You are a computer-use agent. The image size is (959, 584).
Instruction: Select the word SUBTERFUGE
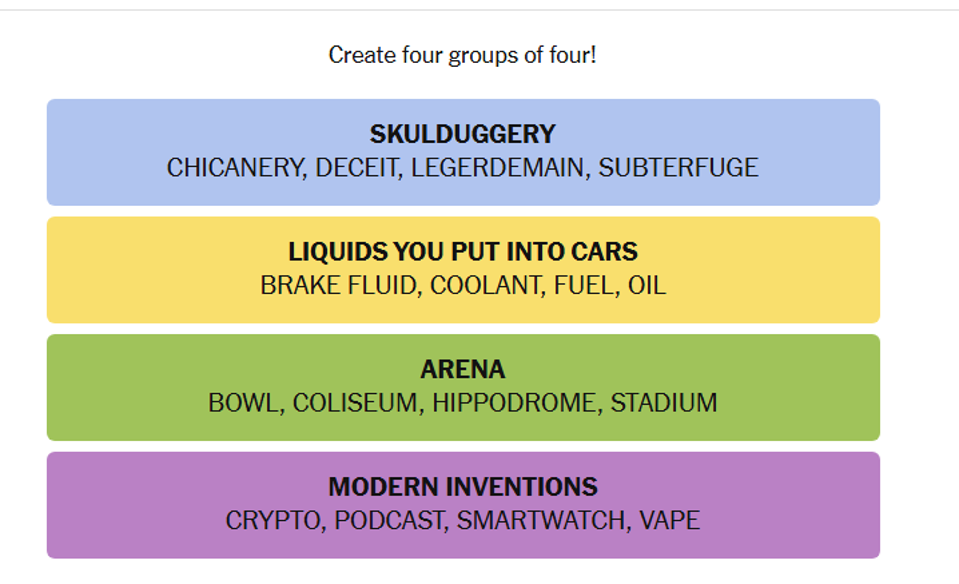click(x=678, y=168)
